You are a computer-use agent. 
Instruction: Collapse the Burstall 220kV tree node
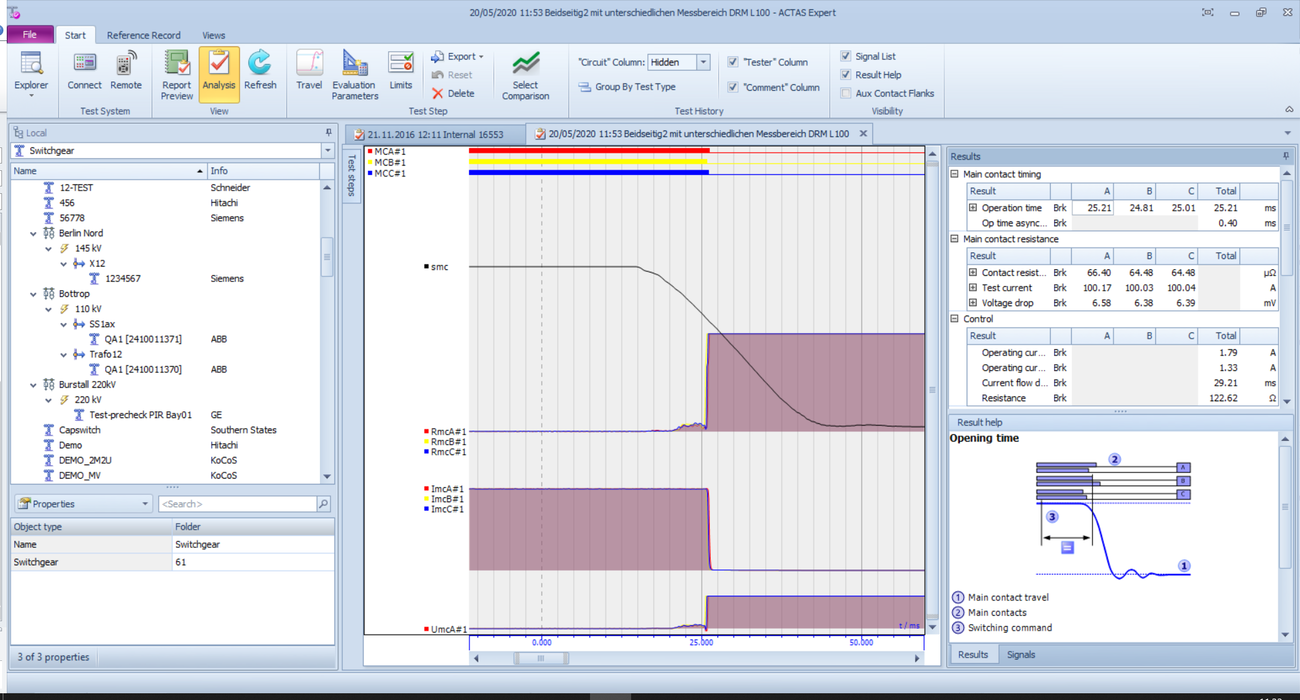pos(34,385)
